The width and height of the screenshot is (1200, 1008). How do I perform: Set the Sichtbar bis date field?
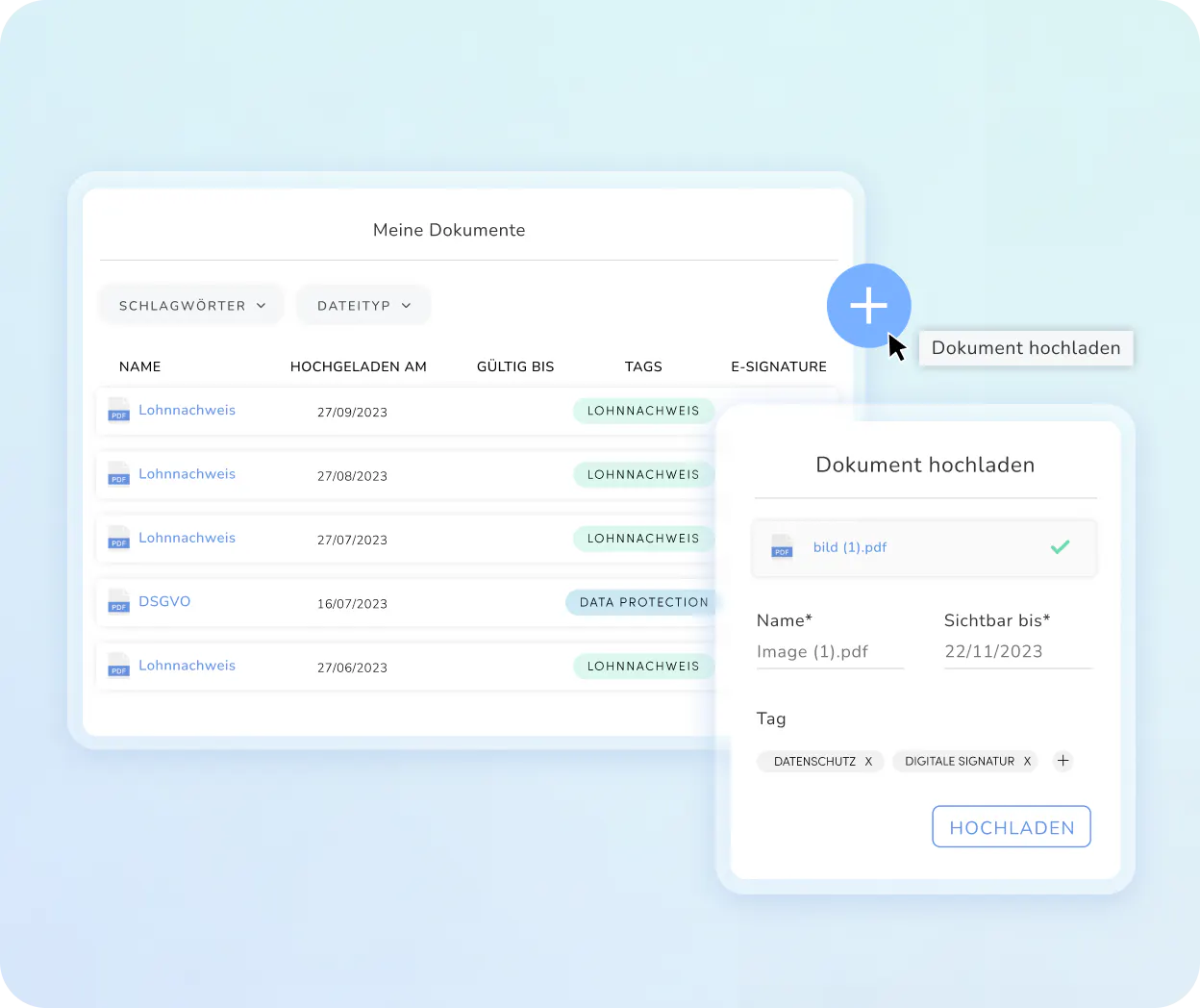click(x=1018, y=652)
